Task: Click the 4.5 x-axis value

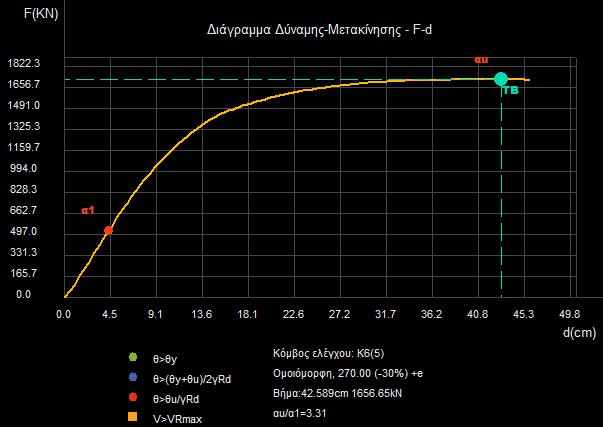Action: point(110,314)
